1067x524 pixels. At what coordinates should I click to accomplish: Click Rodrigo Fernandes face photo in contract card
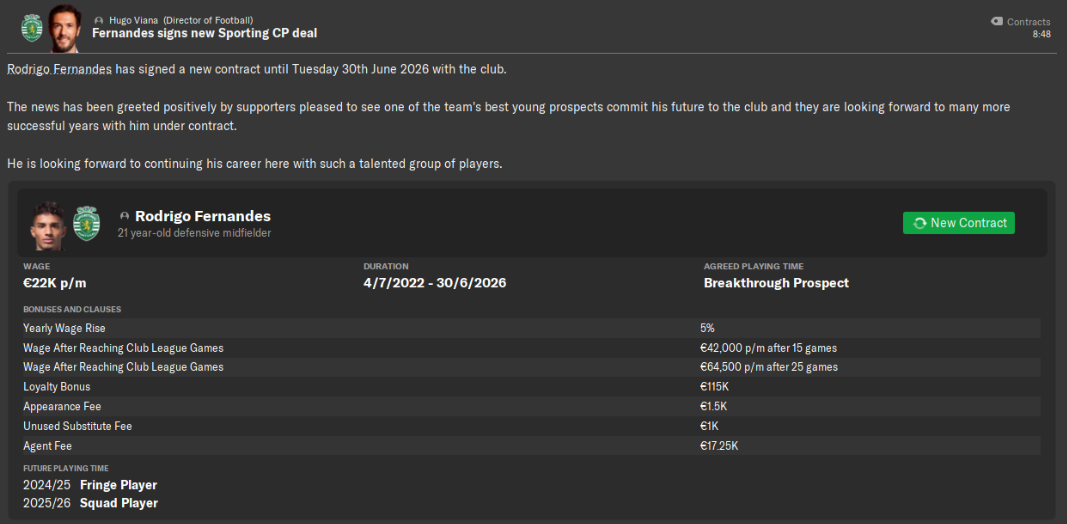point(48,225)
